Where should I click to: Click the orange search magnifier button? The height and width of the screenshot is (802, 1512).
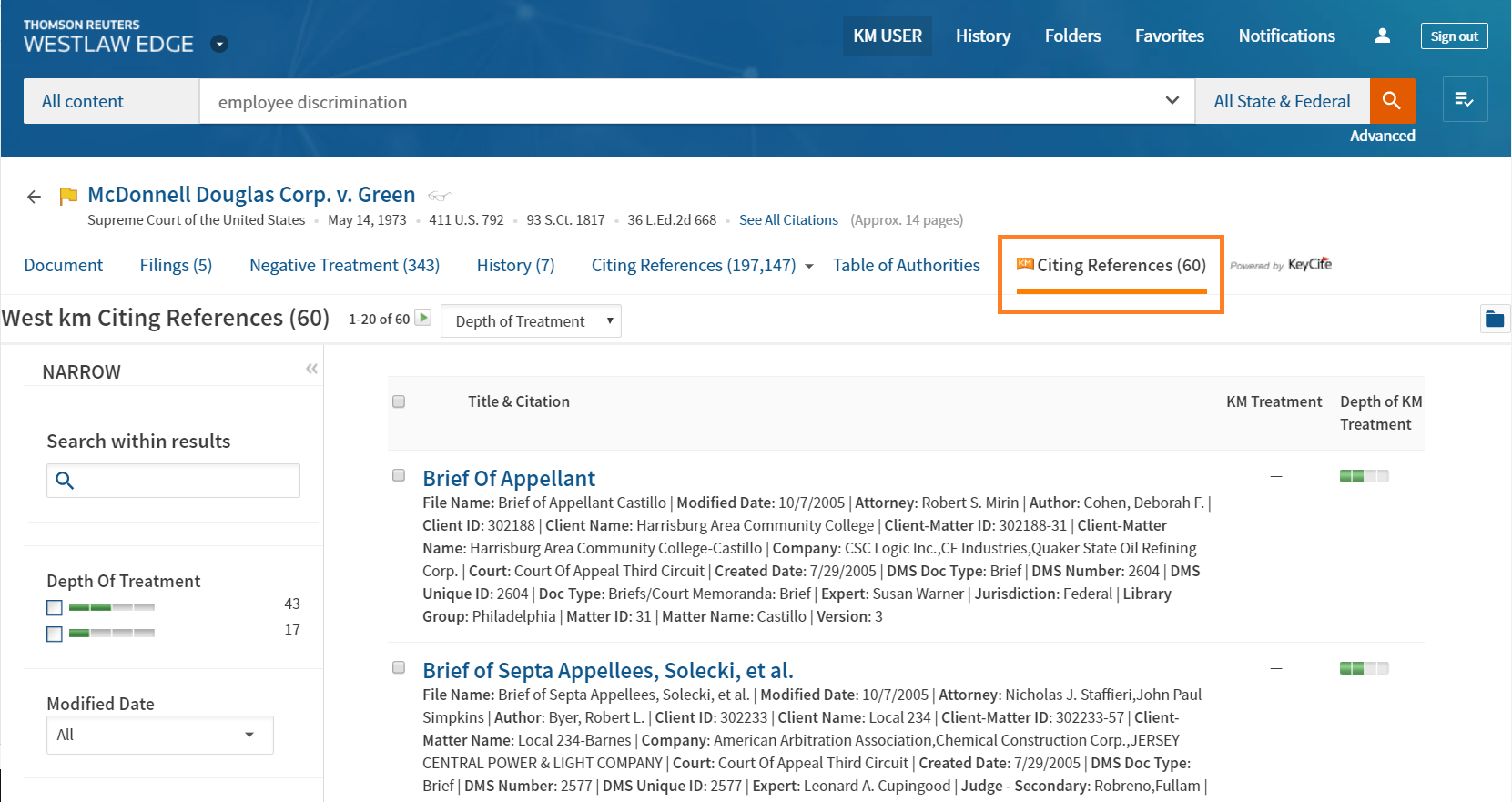[1392, 101]
